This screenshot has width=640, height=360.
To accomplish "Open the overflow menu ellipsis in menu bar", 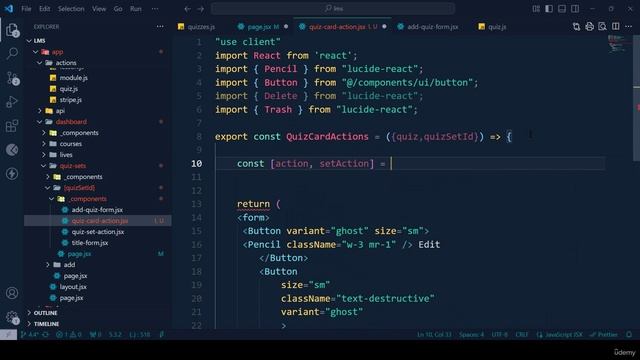I will pyautogui.click(x=155, y=9).
